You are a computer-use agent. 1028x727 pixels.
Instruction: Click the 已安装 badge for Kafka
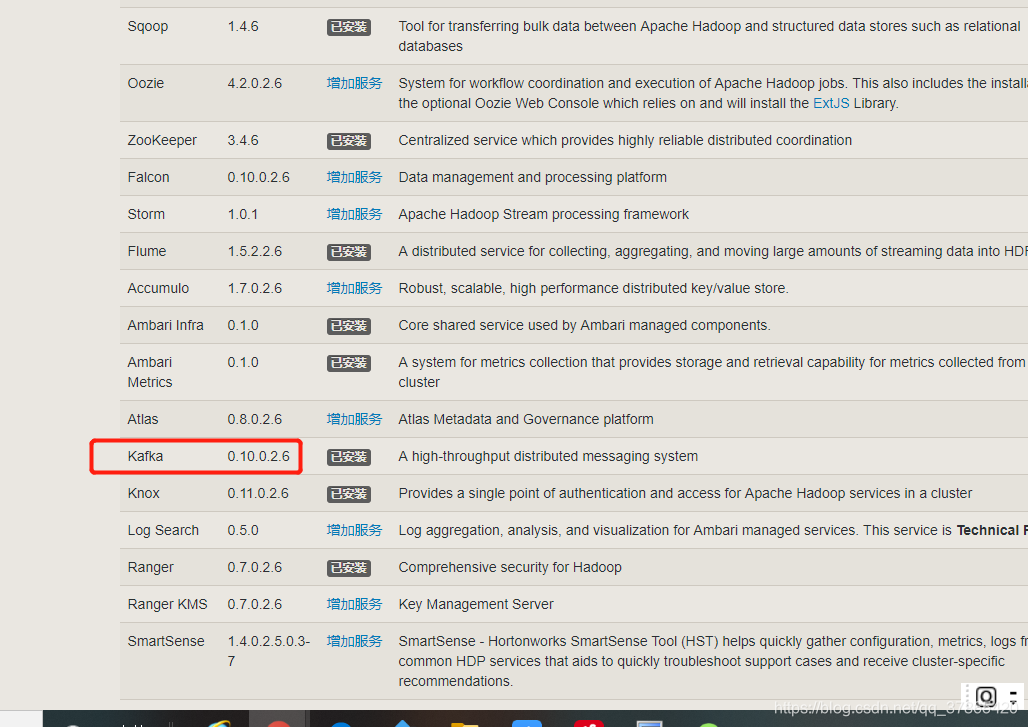tap(349, 457)
